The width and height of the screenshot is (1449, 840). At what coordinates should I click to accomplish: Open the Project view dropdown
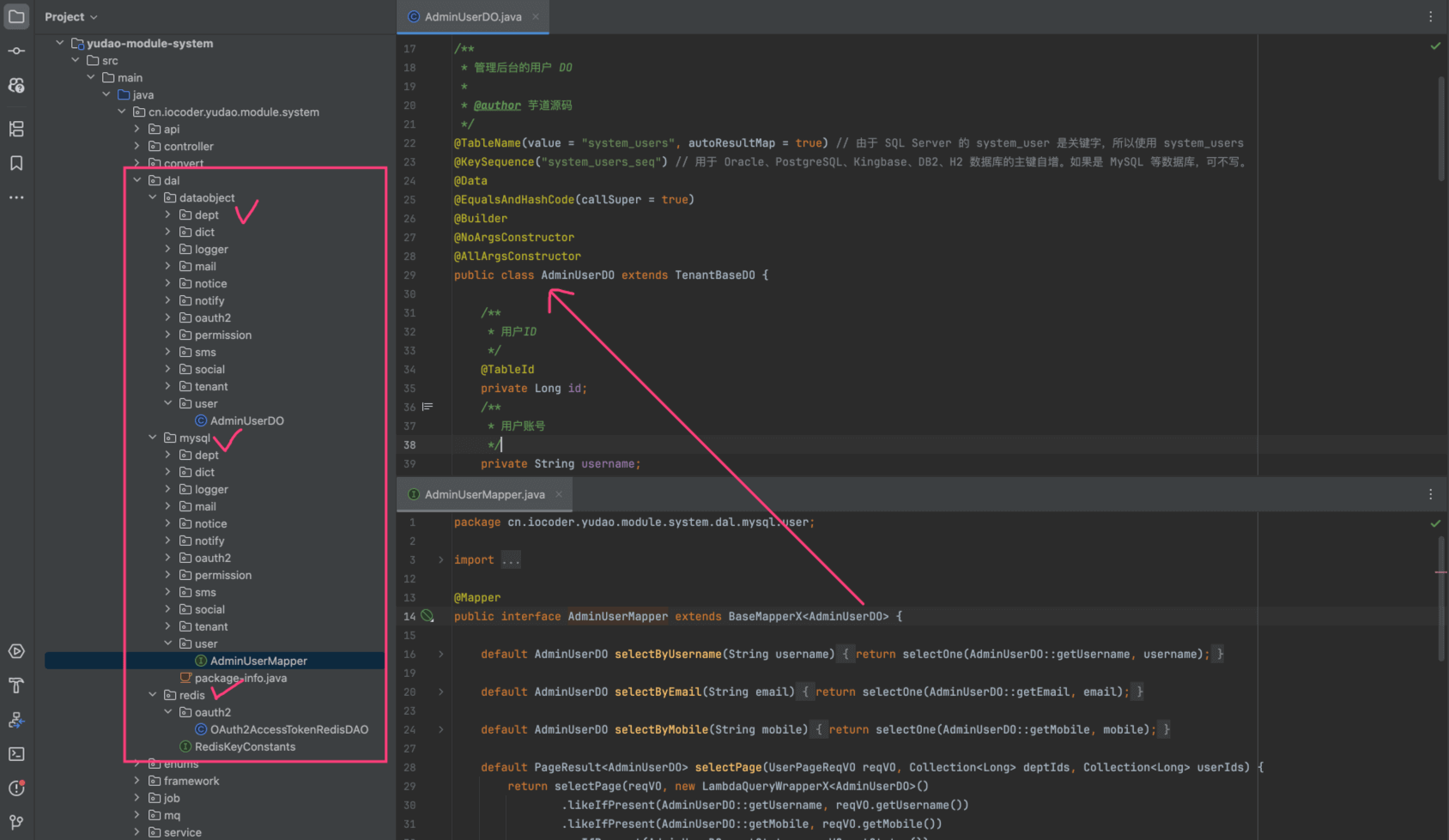point(71,16)
